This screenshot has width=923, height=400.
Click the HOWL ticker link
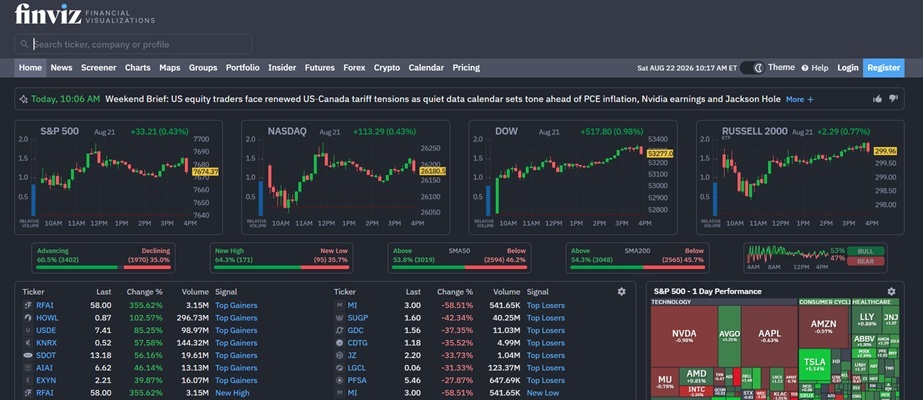tap(47, 318)
